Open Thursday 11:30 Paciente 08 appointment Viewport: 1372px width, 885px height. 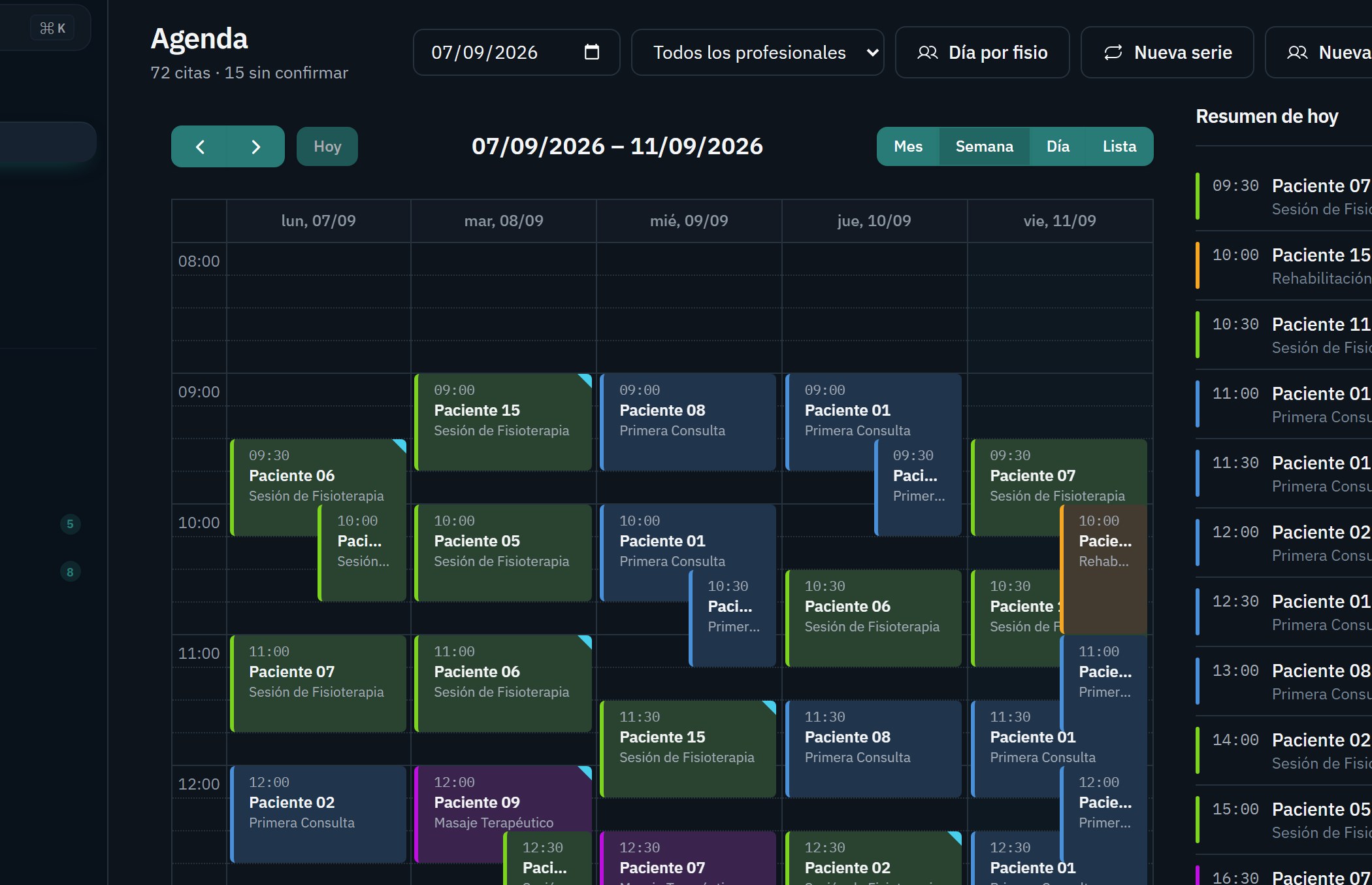pyautogui.click(x=874, y=748)
